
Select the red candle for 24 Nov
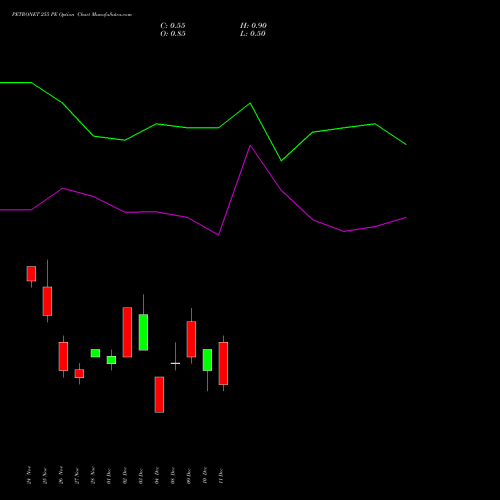[31, 274]
